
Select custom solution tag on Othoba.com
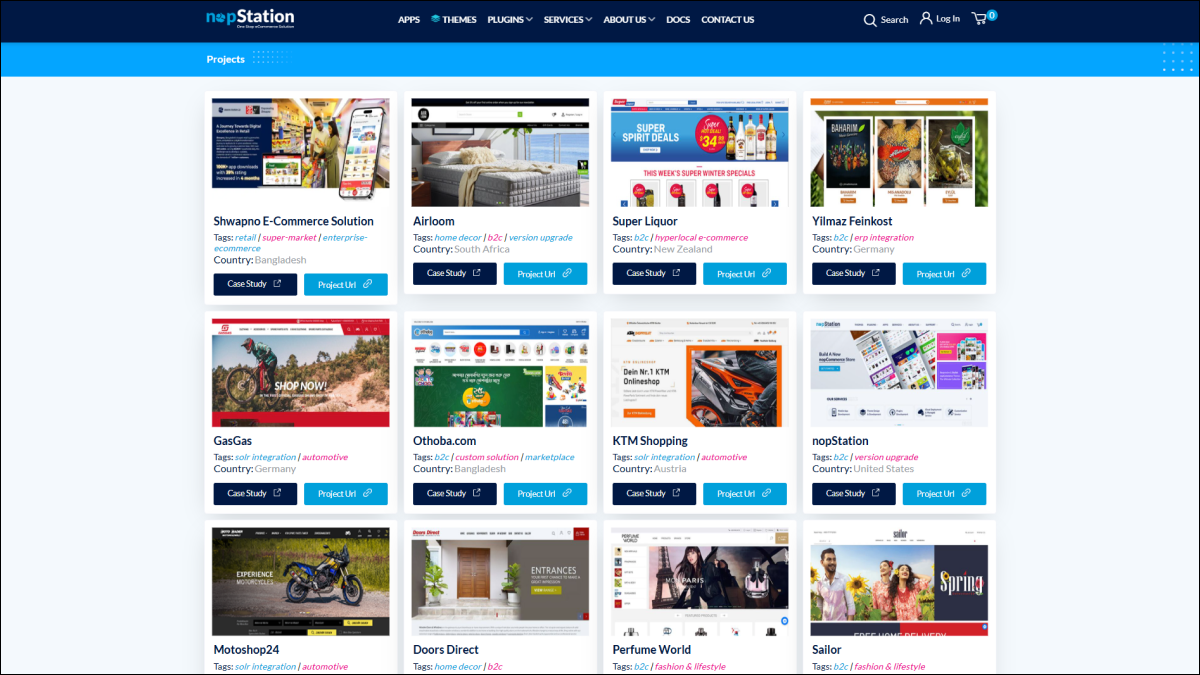[487, 457]
